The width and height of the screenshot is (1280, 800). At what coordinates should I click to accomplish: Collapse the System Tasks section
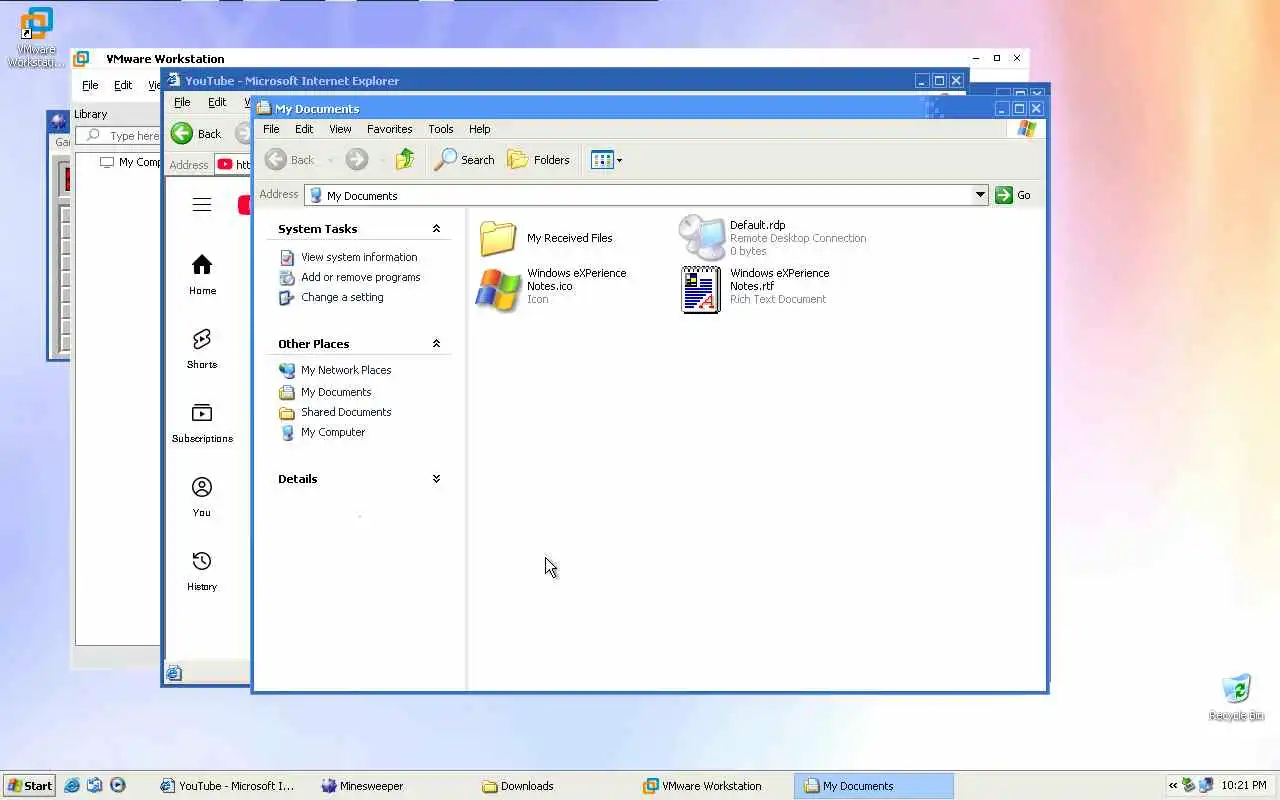coord(436,229)
